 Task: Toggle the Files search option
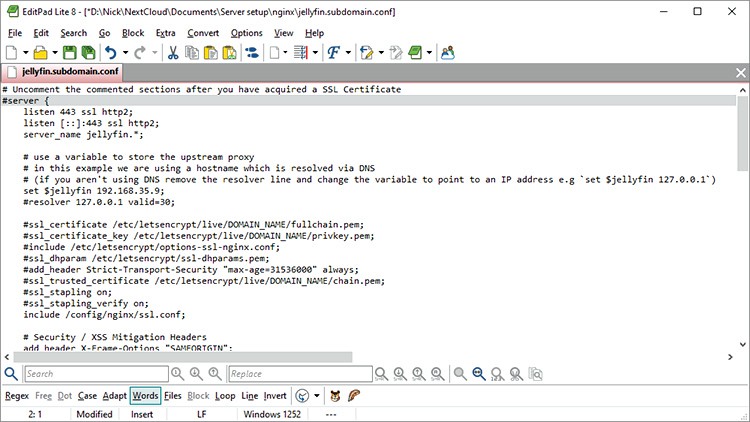(x=173, y=396)
